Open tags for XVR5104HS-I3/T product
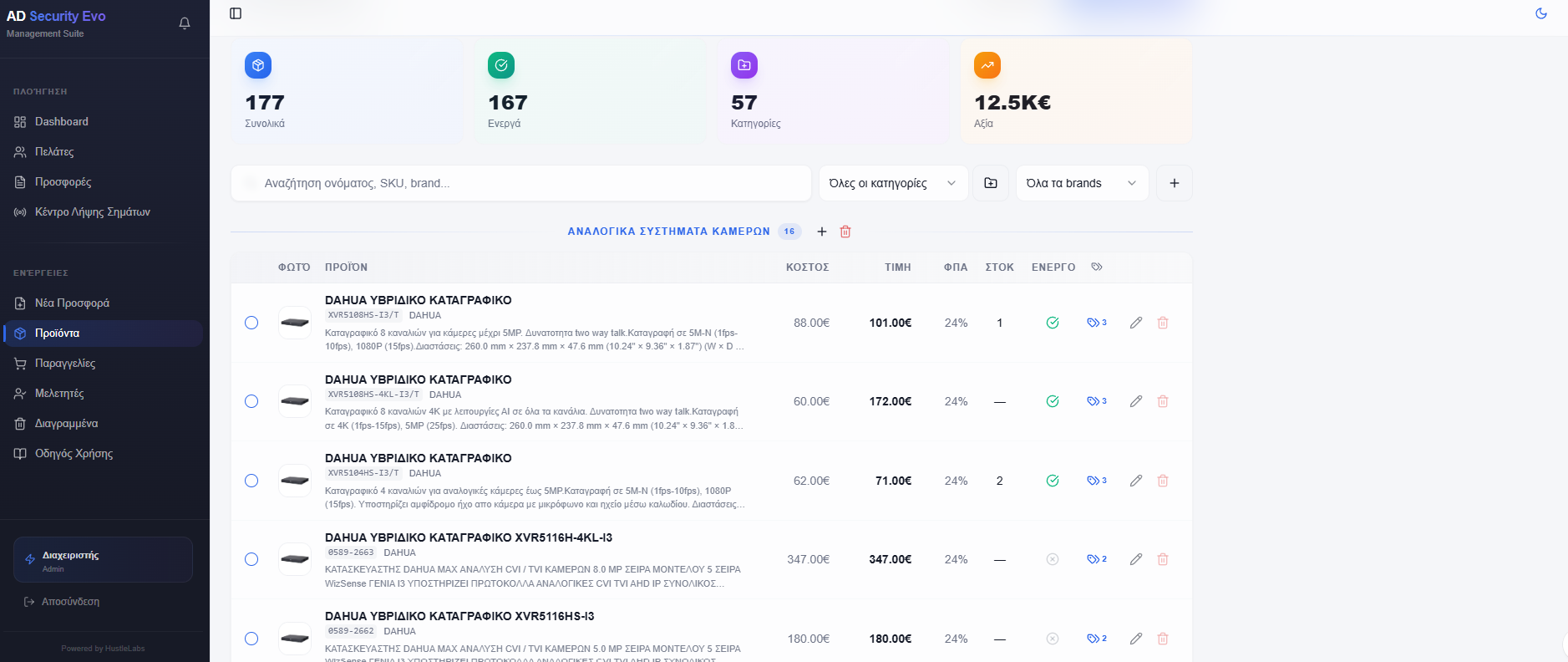Viewport: 1568px width, 662px height. click(x=1097, y=481)
